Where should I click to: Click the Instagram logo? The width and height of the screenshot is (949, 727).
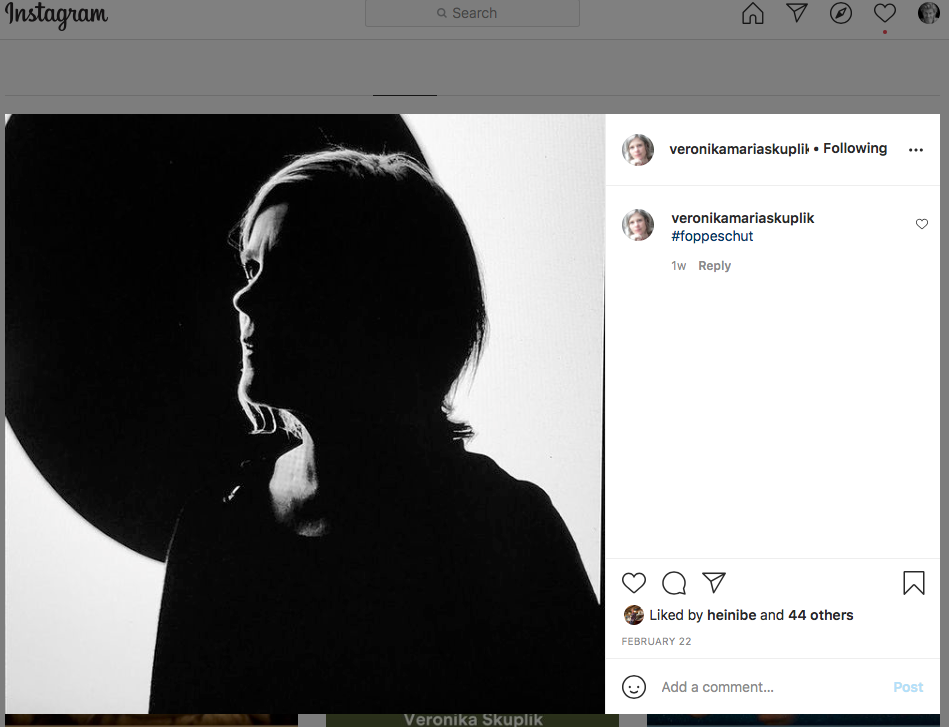tap(56, 15)
